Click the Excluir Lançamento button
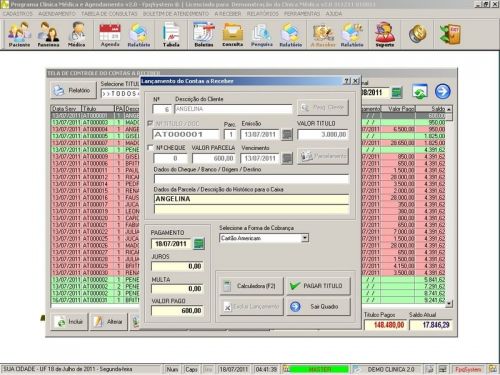The height and width of the screenshot is (375, 500). tap(252, 307)
